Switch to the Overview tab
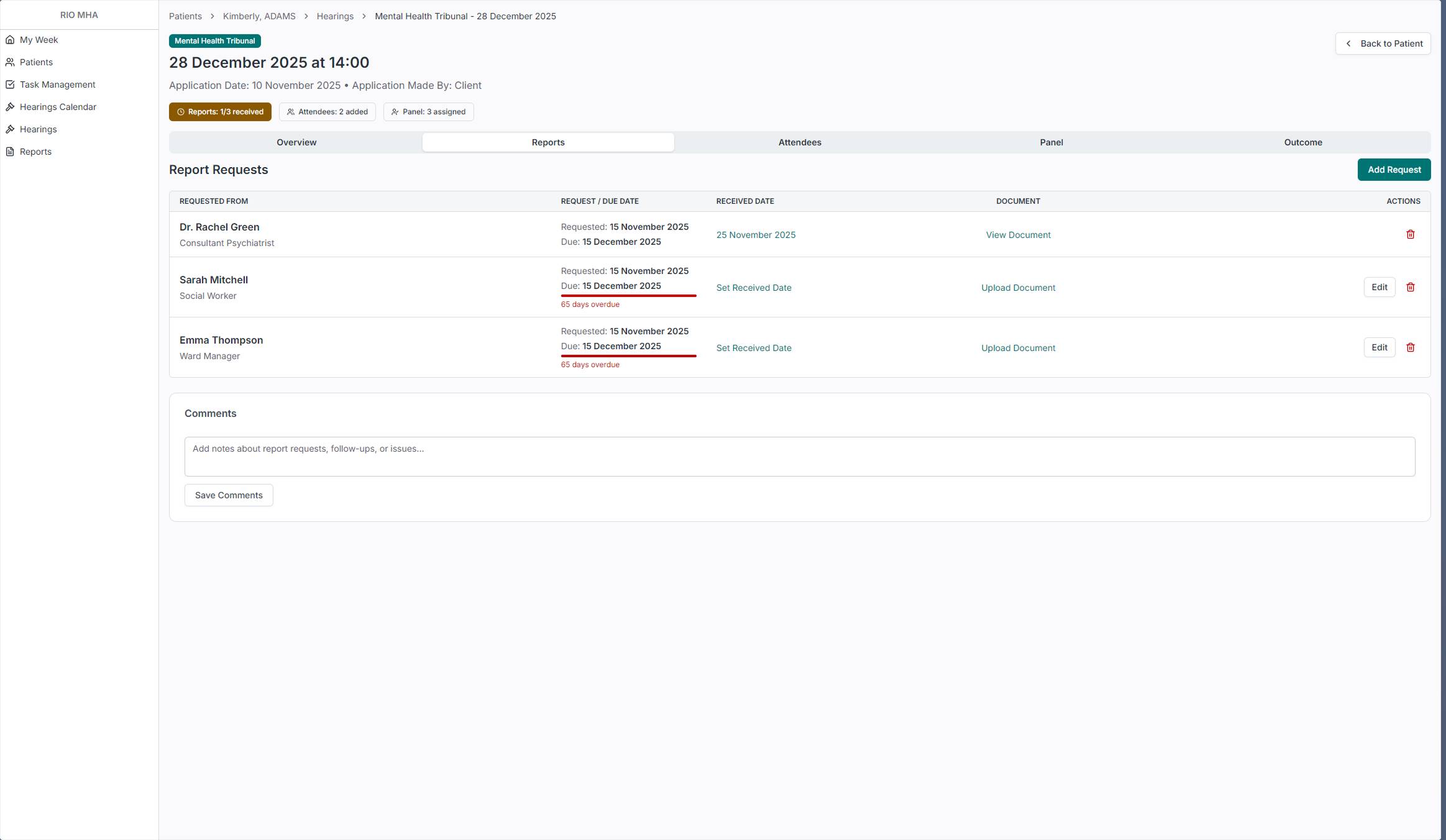 296,142
